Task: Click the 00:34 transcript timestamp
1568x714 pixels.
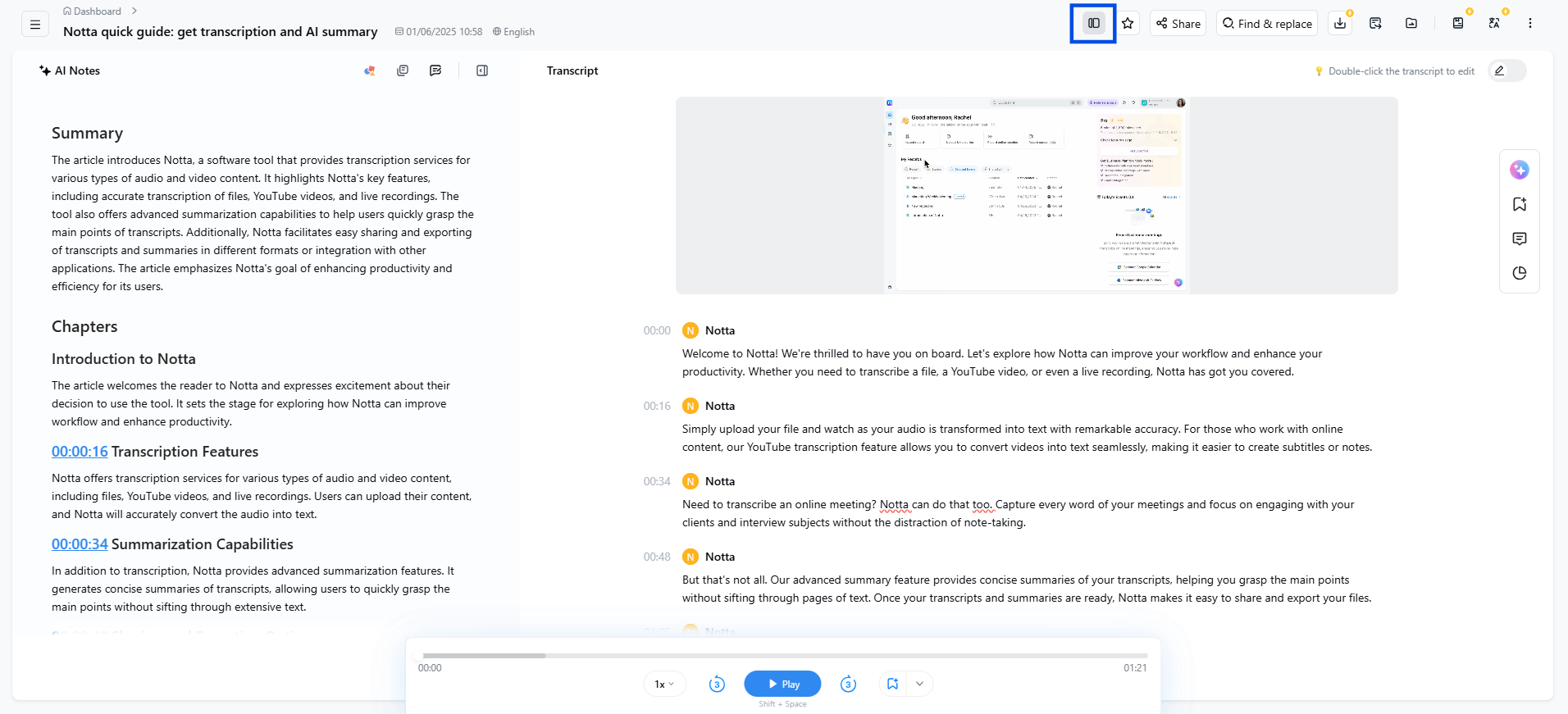Action: 657,482
